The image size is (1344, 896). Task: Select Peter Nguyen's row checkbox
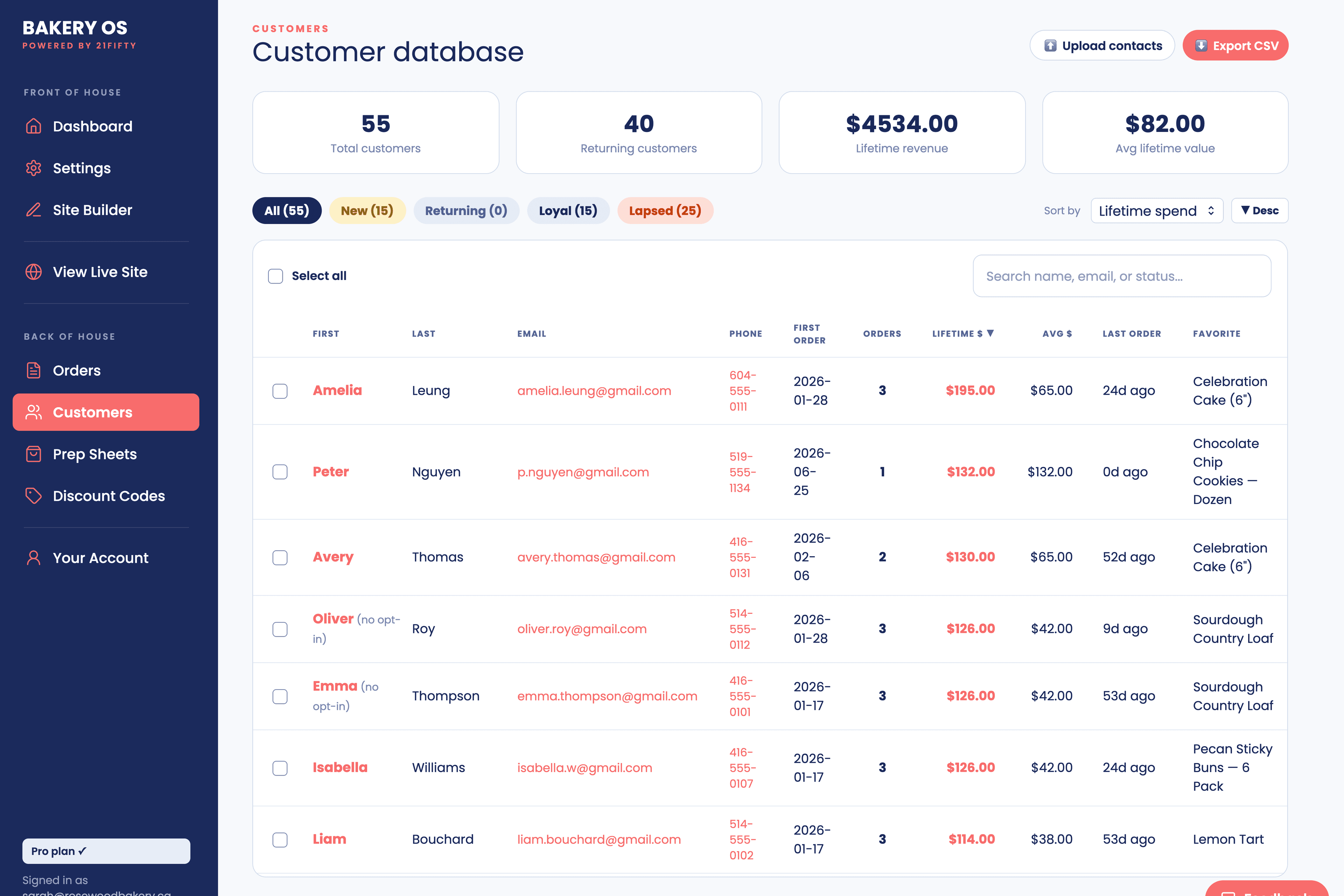point(280,472)
